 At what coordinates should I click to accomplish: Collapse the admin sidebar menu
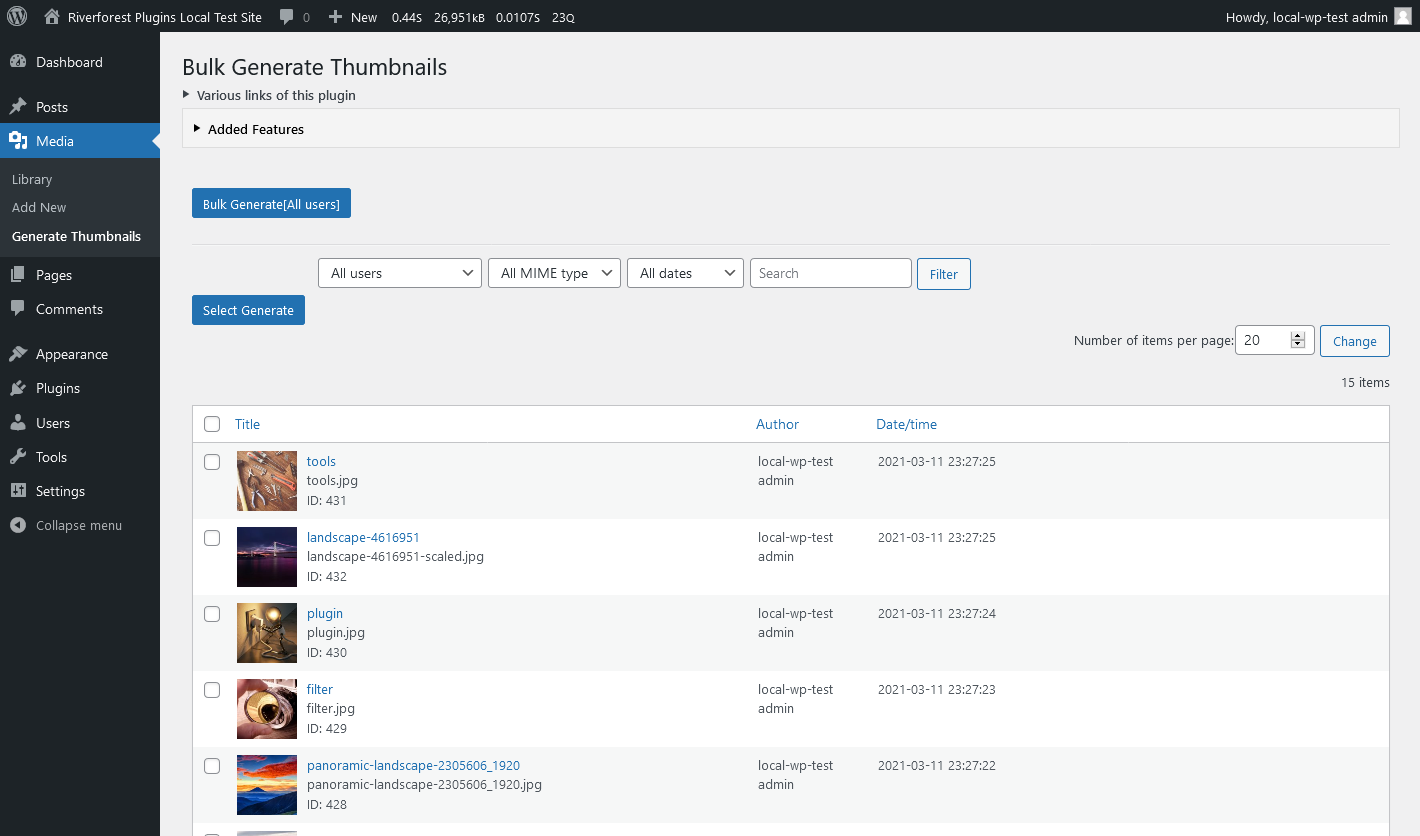pos(66,525)
